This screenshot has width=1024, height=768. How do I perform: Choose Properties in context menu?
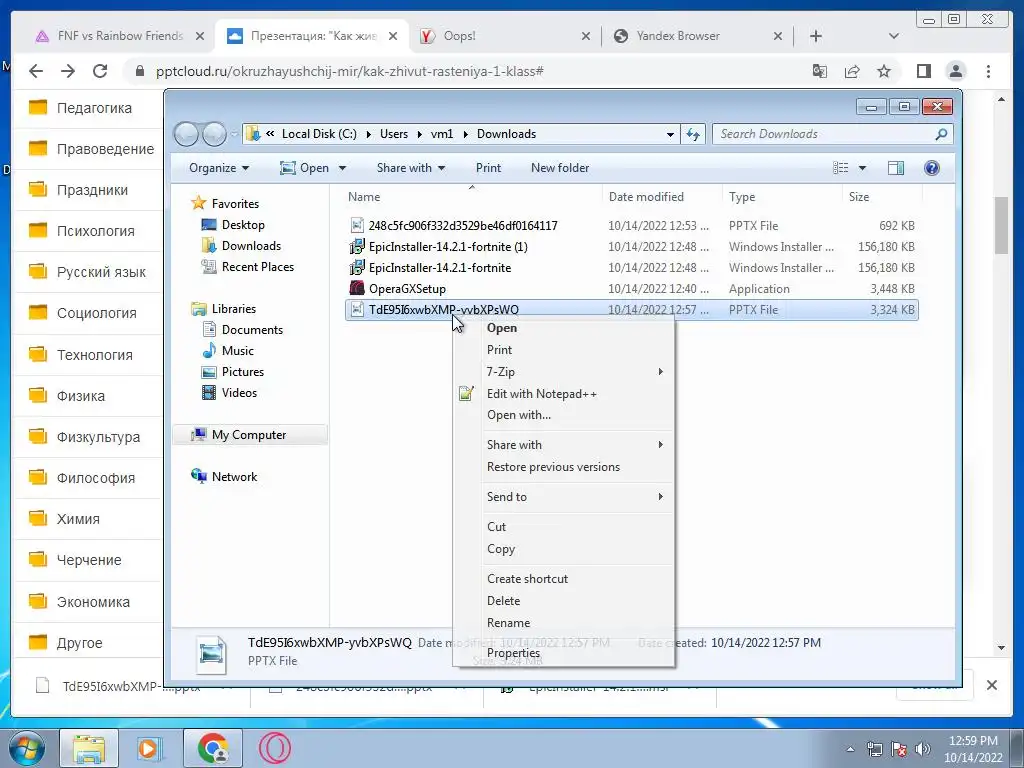point(564,653)
